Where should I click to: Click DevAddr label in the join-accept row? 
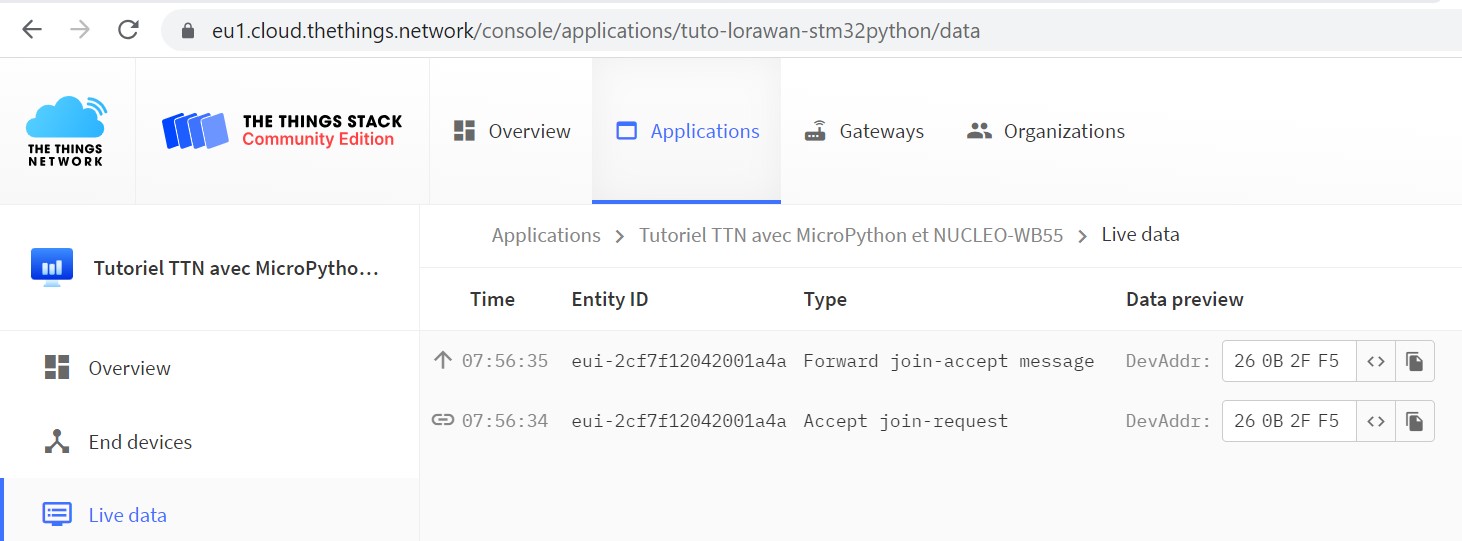(x=1169, y=361)
